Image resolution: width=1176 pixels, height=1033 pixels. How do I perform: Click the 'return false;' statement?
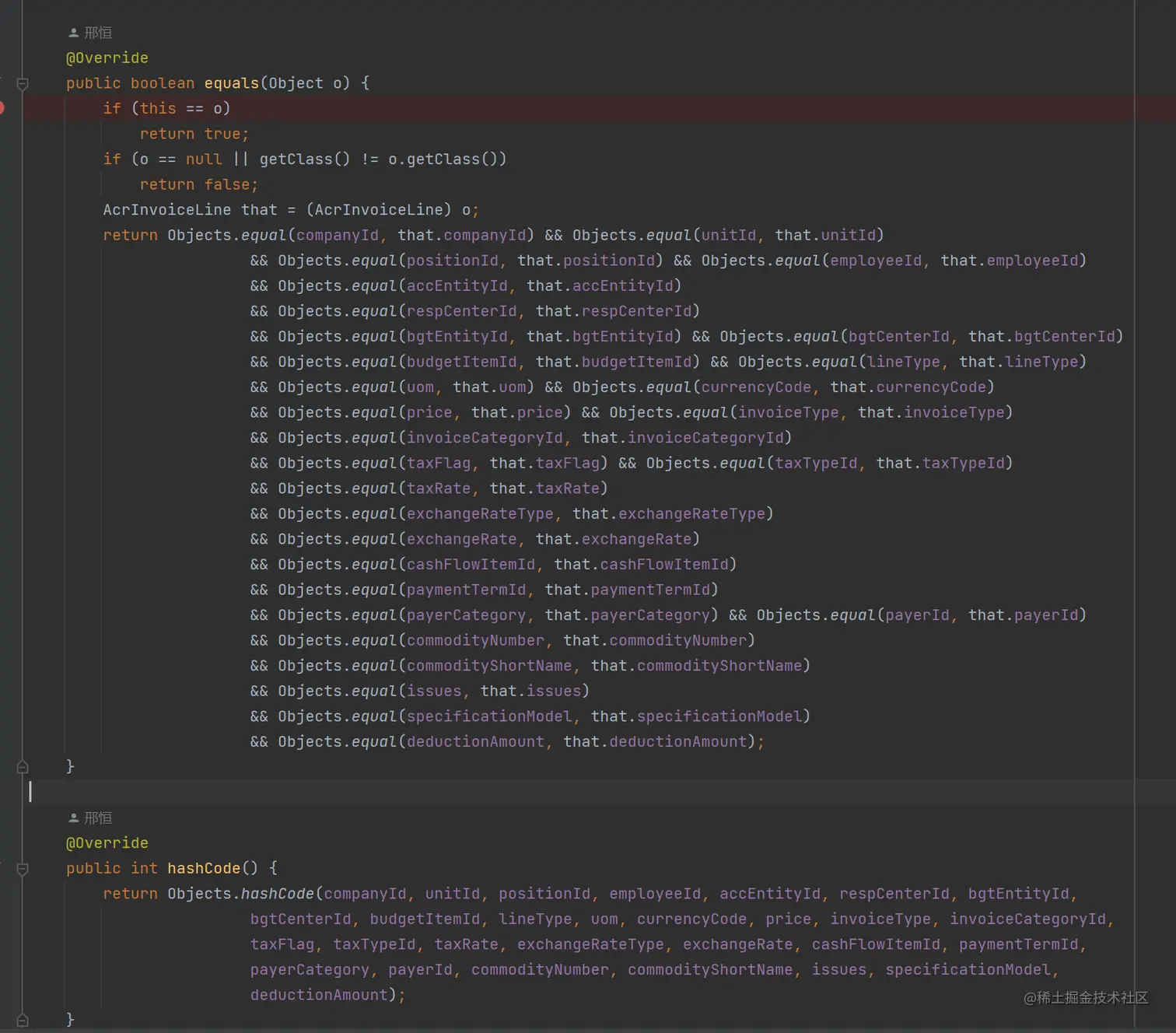[x=199, y=184]
